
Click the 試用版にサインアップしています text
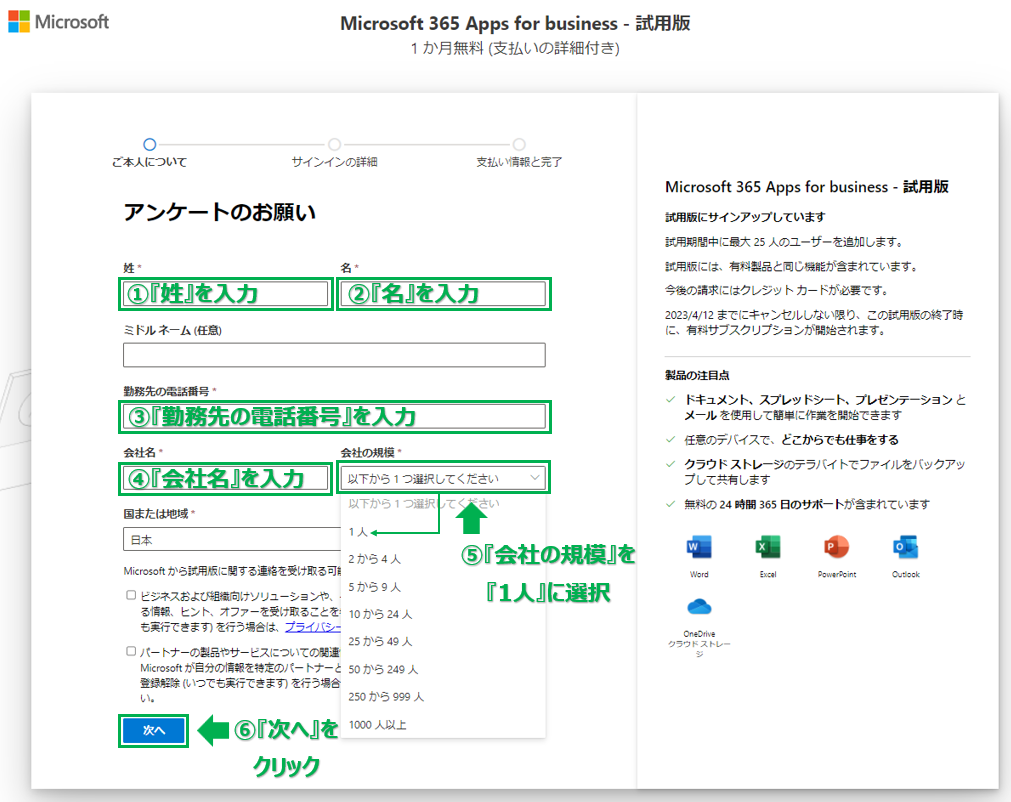[x=745, y=217]
